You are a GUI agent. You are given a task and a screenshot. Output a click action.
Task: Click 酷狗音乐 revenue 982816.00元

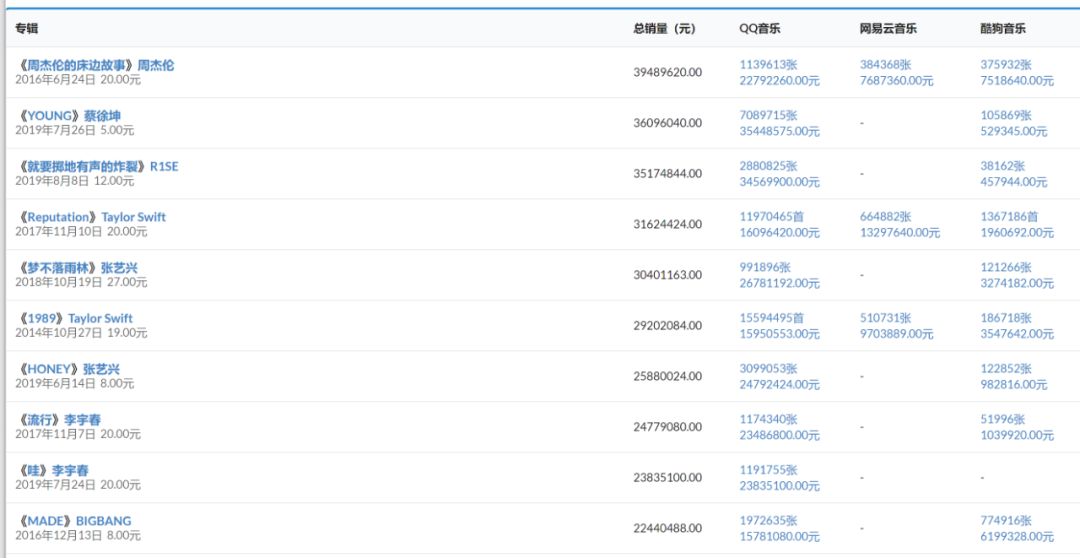[x=1014, y=384]
